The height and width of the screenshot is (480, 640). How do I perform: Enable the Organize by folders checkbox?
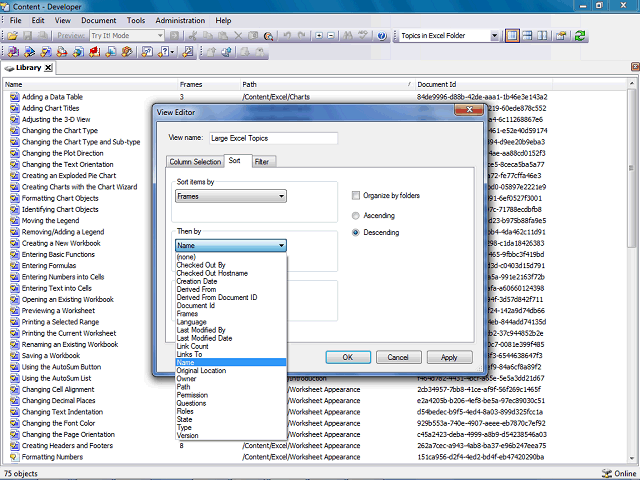pos(356,196)
